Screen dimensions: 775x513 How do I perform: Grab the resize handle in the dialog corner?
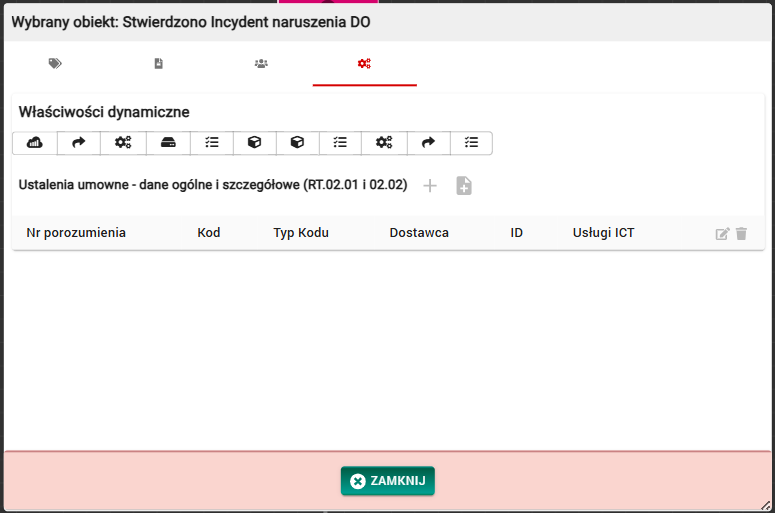pyautogui.click(x=765, y=505)
